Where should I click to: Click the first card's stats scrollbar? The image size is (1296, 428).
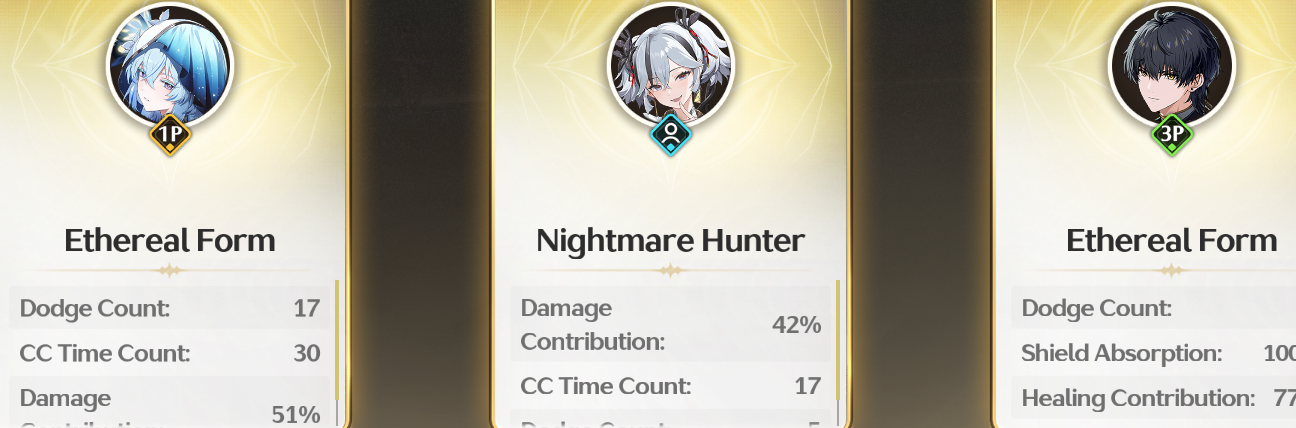click(x=337, y=353)
